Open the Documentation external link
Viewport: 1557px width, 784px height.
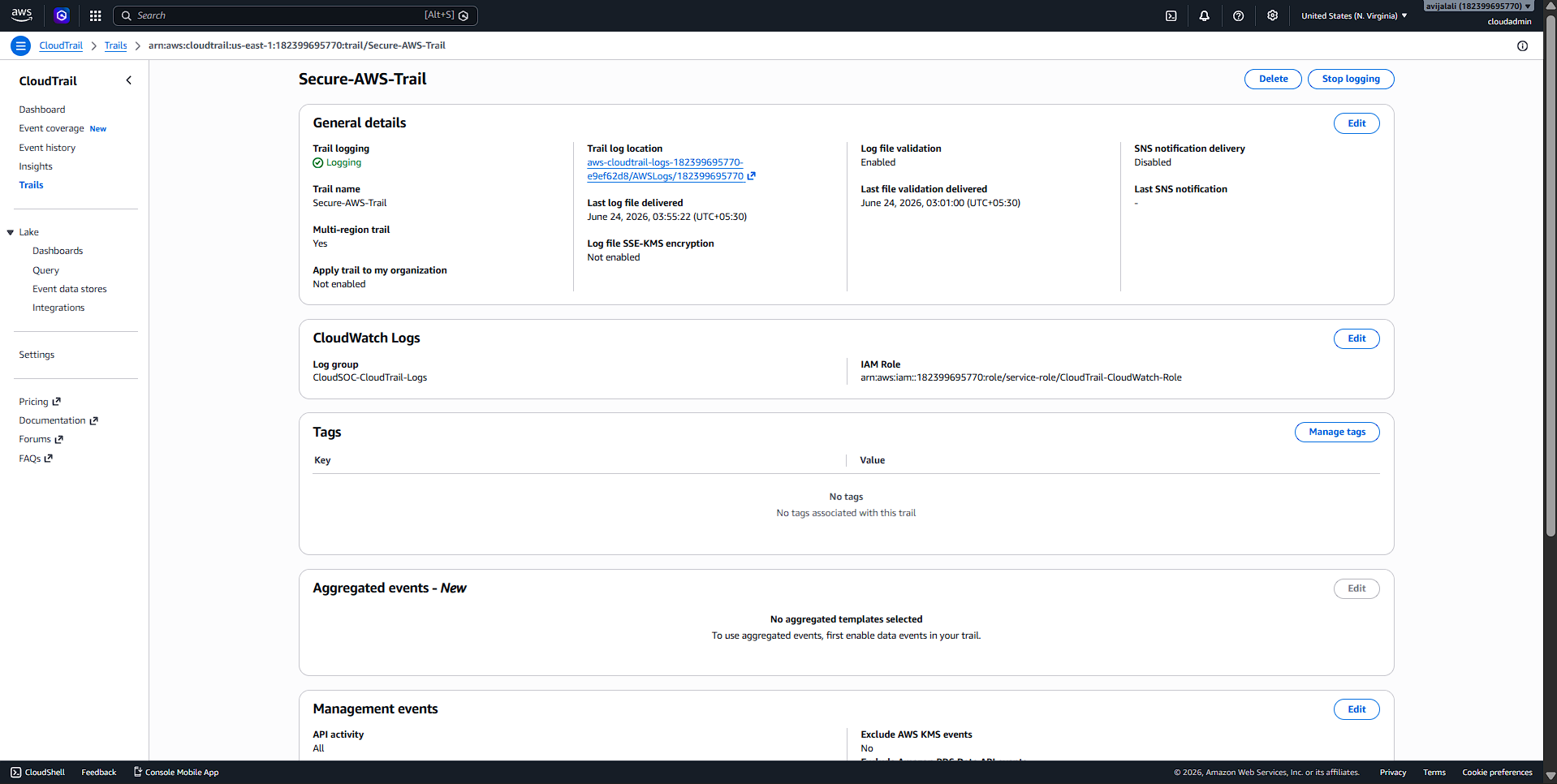coord(58,420)
